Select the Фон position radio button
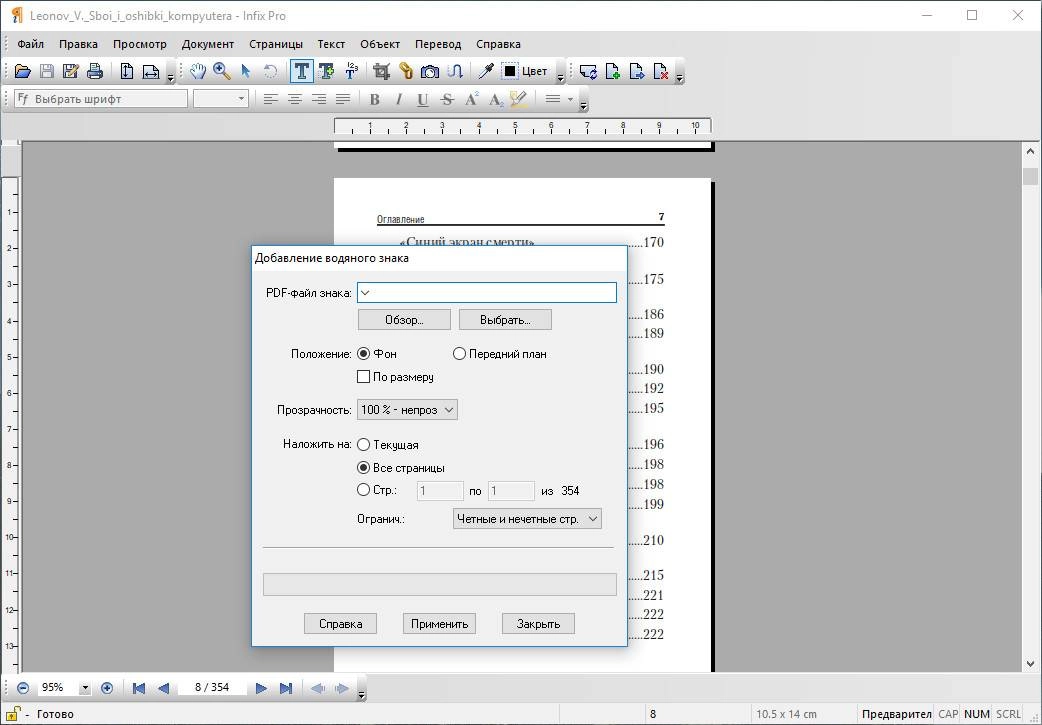The width and height of the screenshot is (1042, 725). [x=364, y=354]
